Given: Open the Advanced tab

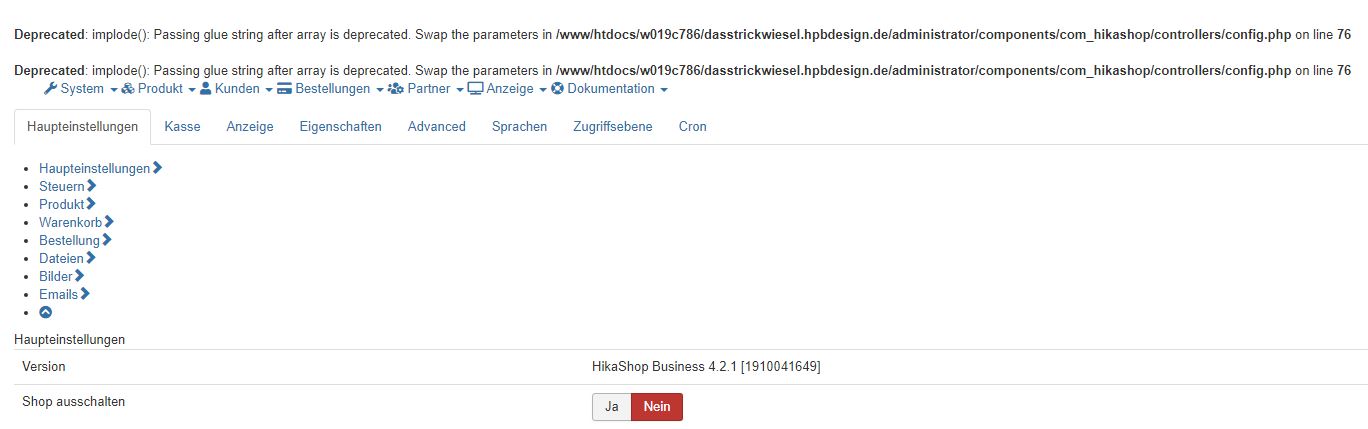Looking at the screenshot, I should 437,127.
